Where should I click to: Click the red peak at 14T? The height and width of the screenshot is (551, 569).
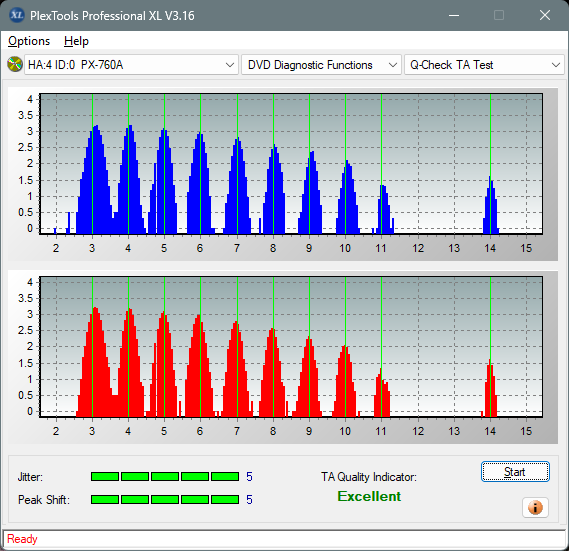point(490,388)
